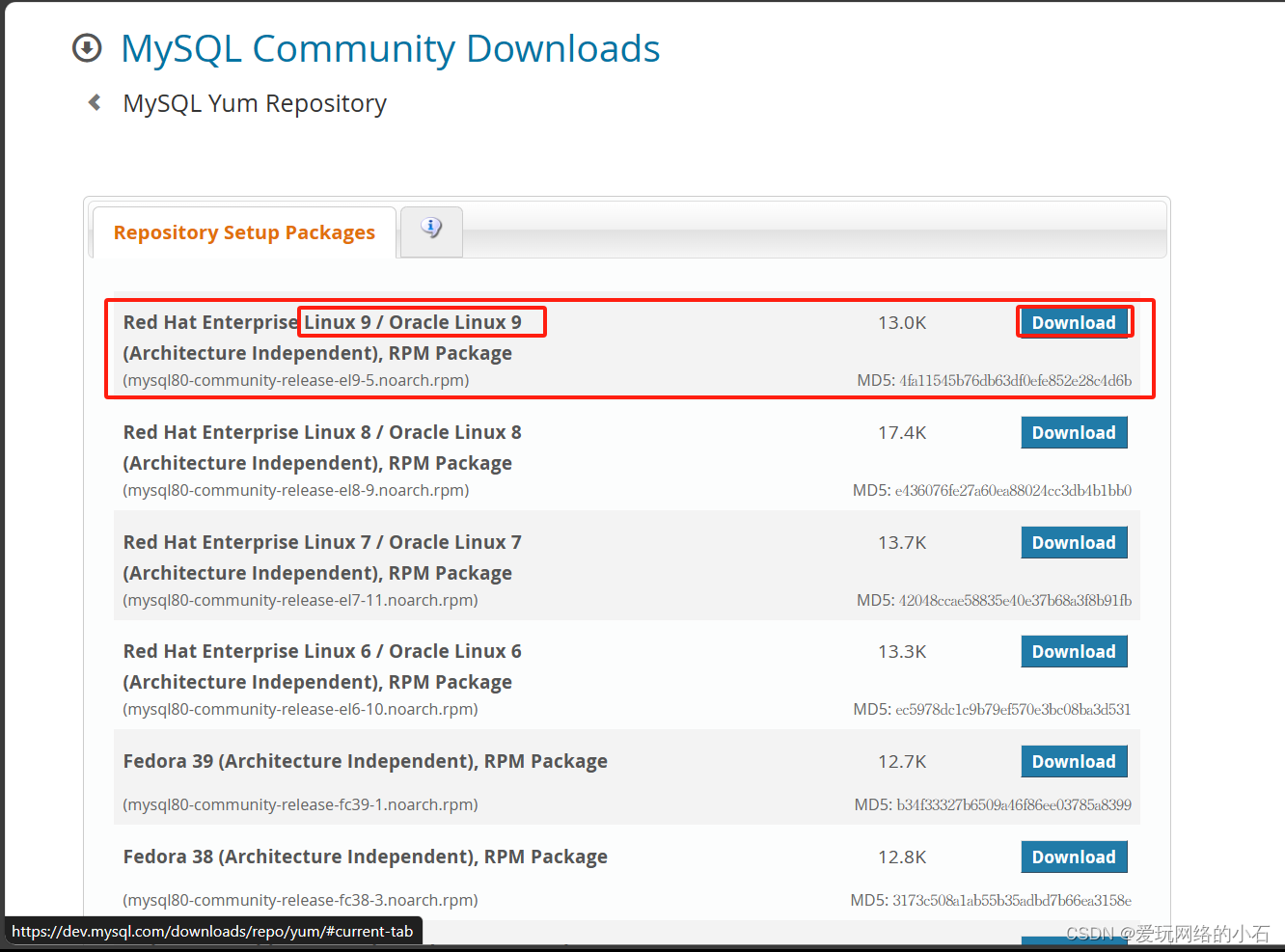Select filename mysql80-community-release-fc39-1.noarch.rpm
Screen dimensions: 1285x952
click(300, 804)
